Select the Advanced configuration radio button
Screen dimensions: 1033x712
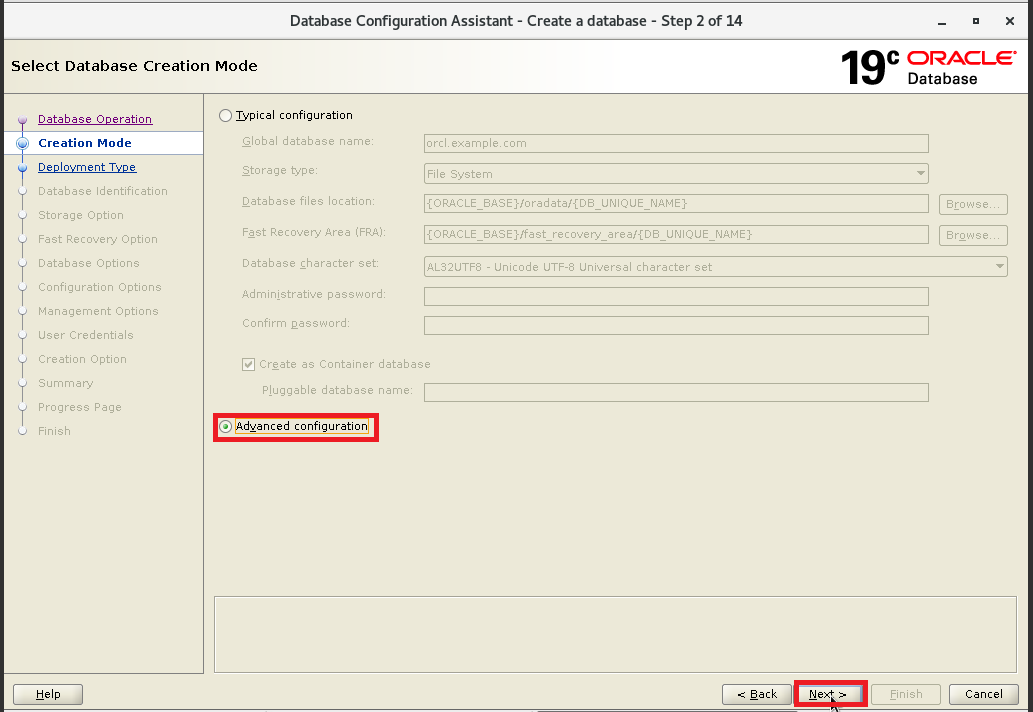pyautogui.click(x=225, y=427)
